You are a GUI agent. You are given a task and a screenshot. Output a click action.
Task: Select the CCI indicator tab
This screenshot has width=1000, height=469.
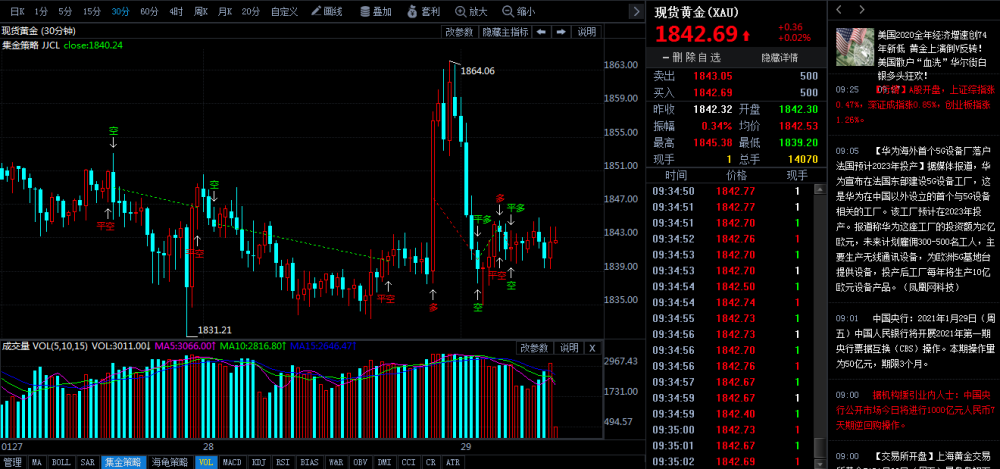(409, 462)
